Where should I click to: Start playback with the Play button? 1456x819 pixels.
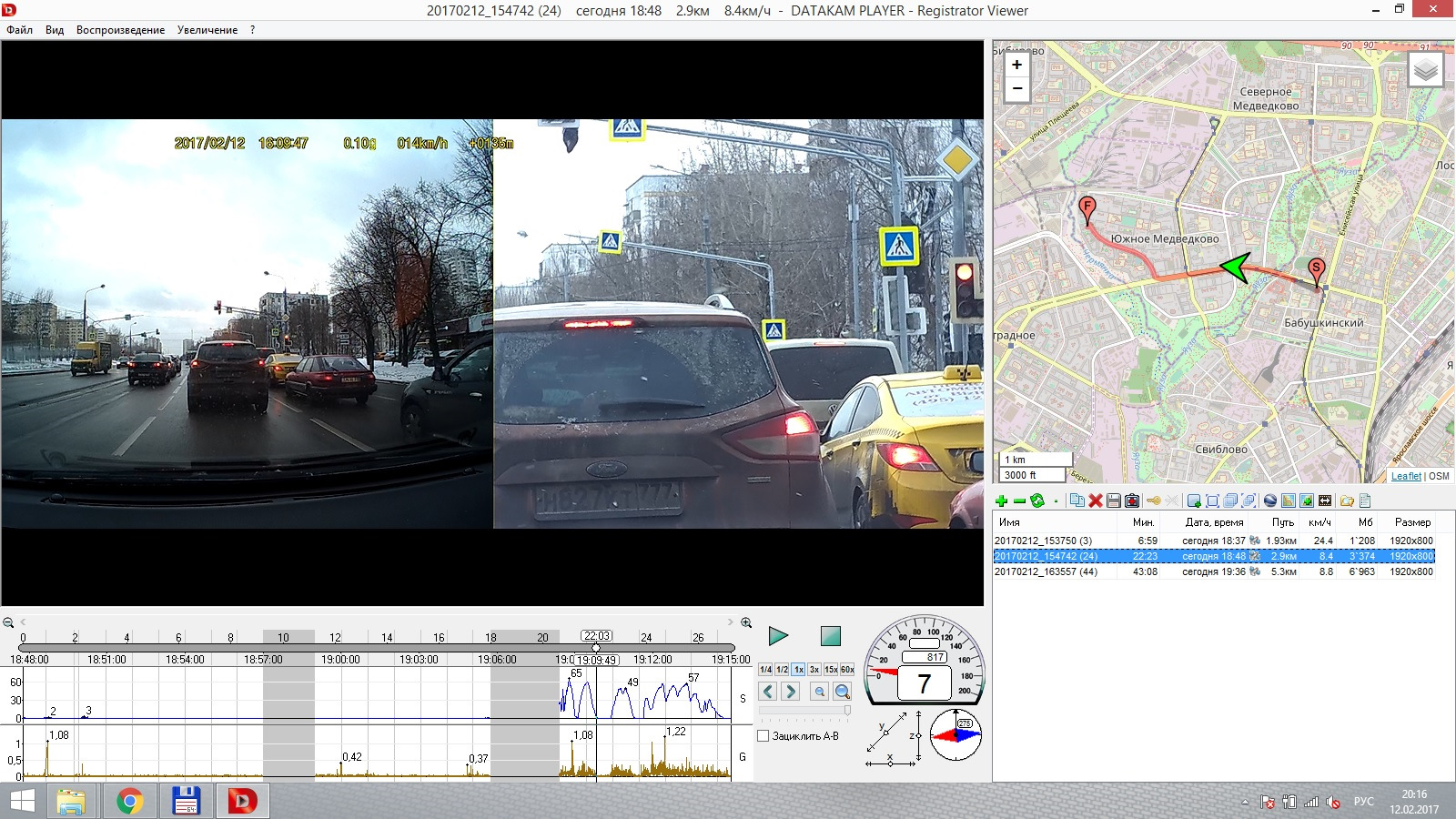(x=778, y=636)
